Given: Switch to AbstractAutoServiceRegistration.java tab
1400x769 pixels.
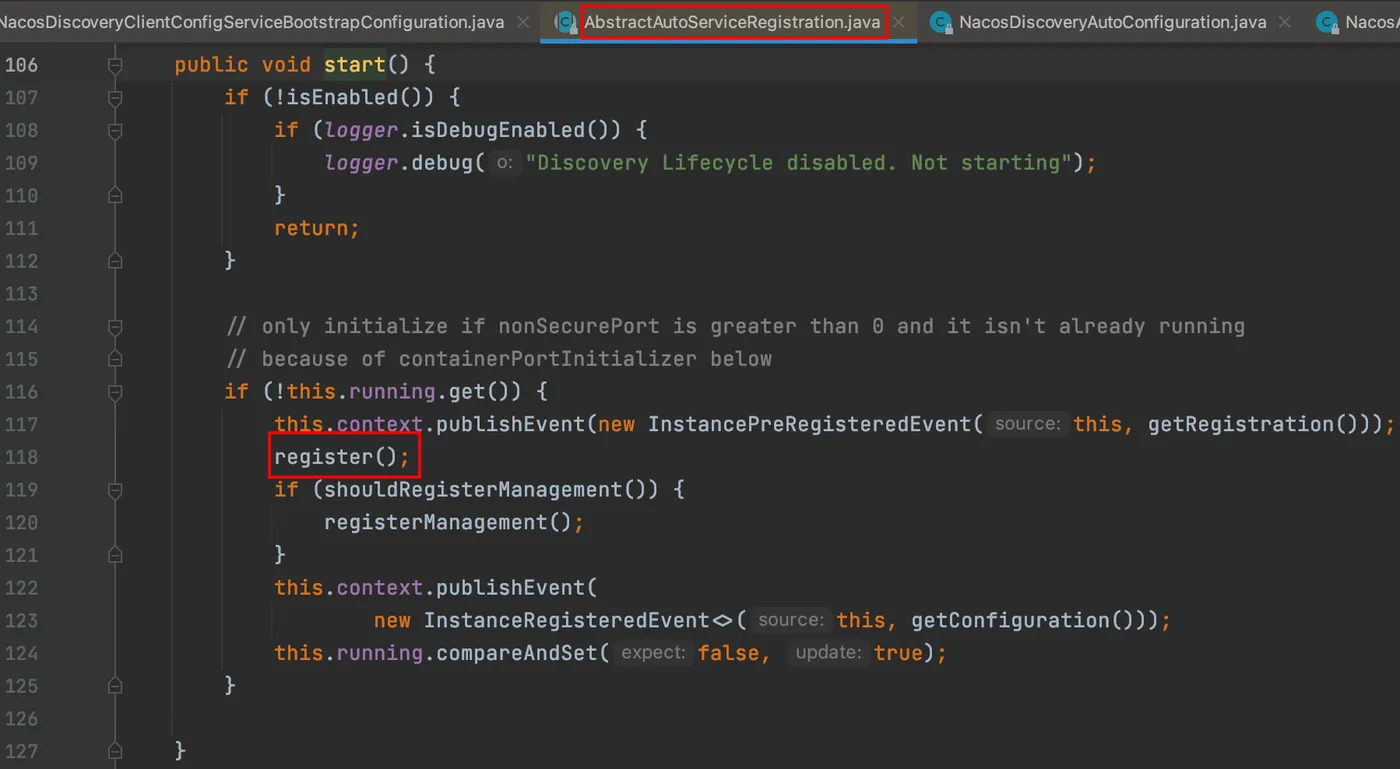Looking at the screenshot, I should [733, 21].
